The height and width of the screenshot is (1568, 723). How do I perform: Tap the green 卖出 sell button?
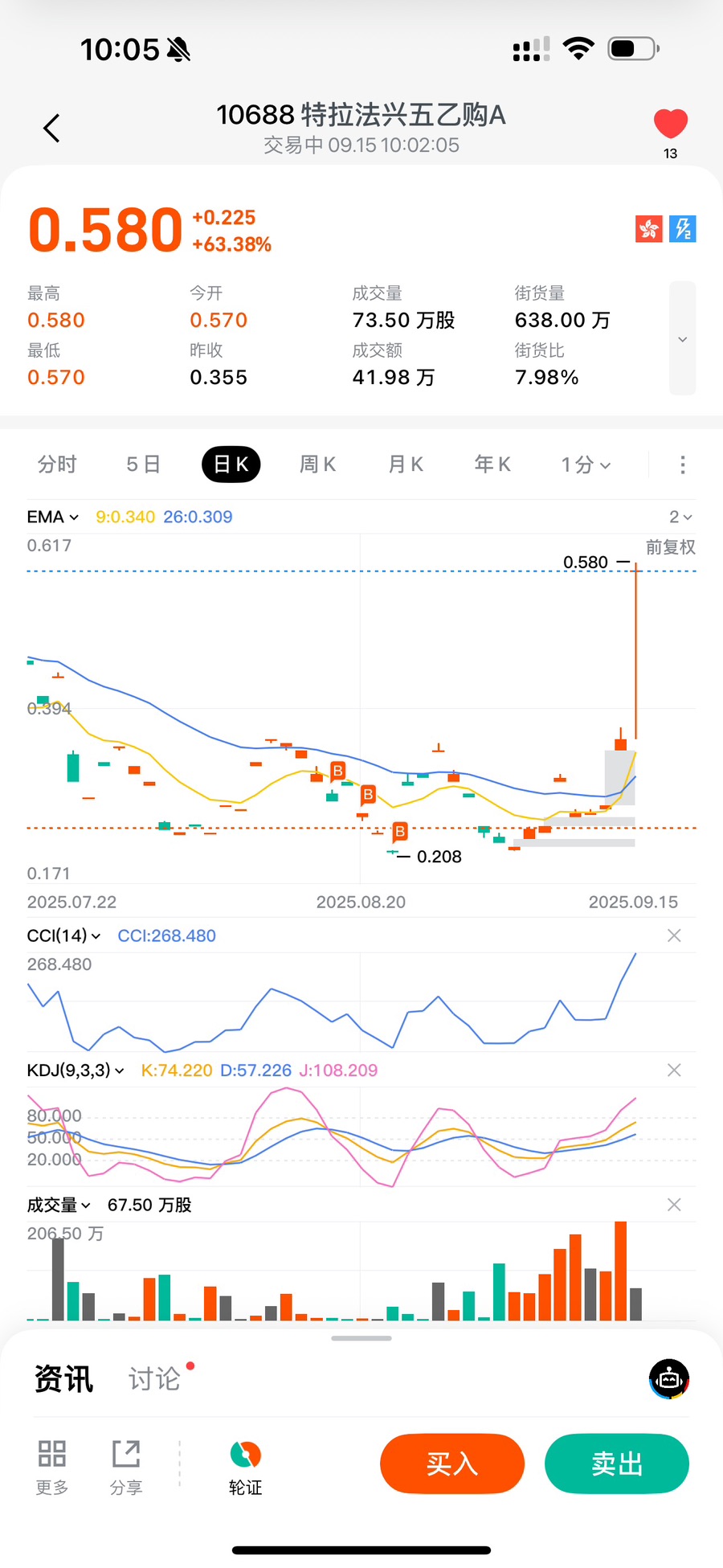[x=617, y=1464]
